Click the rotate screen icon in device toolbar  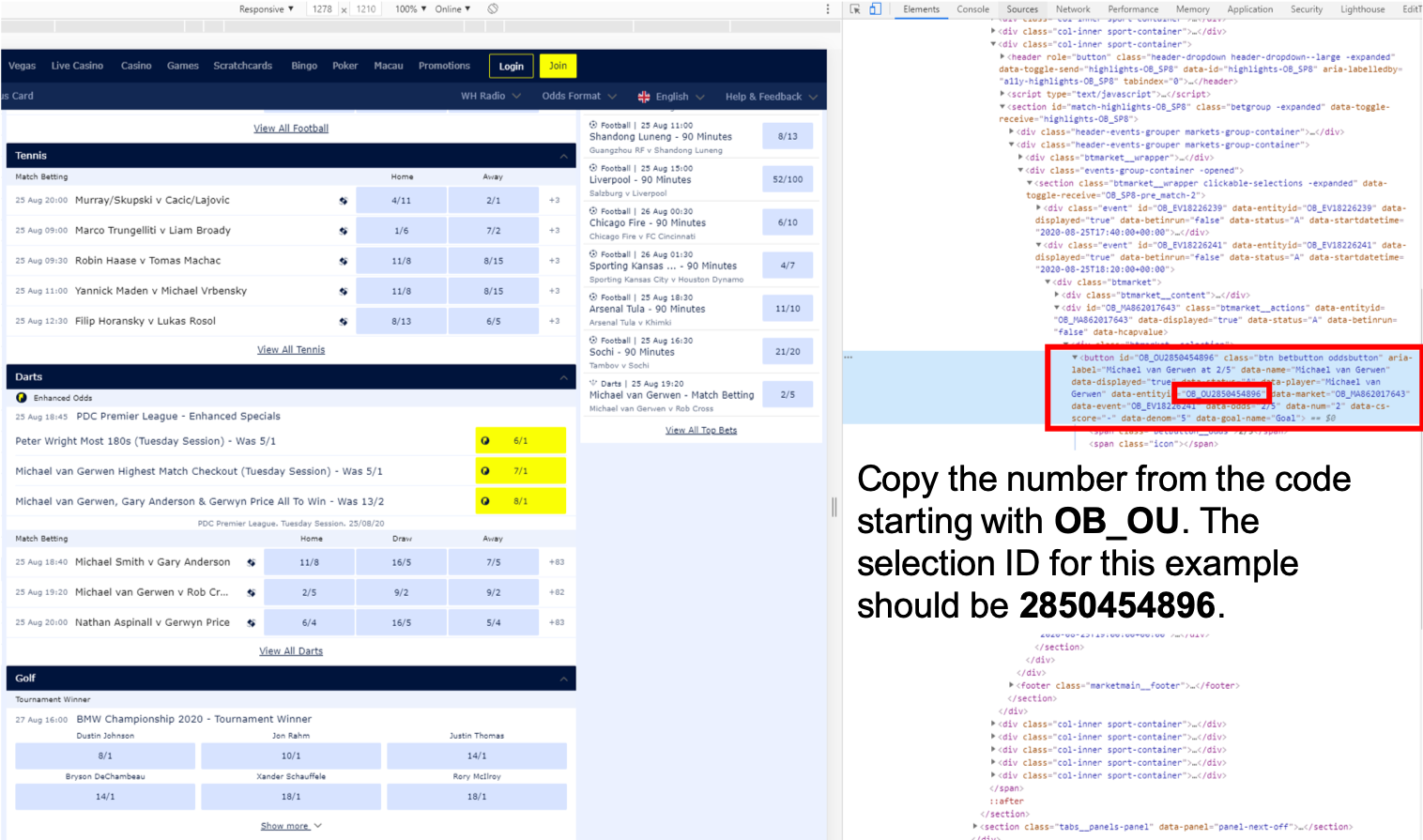point(493,8)
